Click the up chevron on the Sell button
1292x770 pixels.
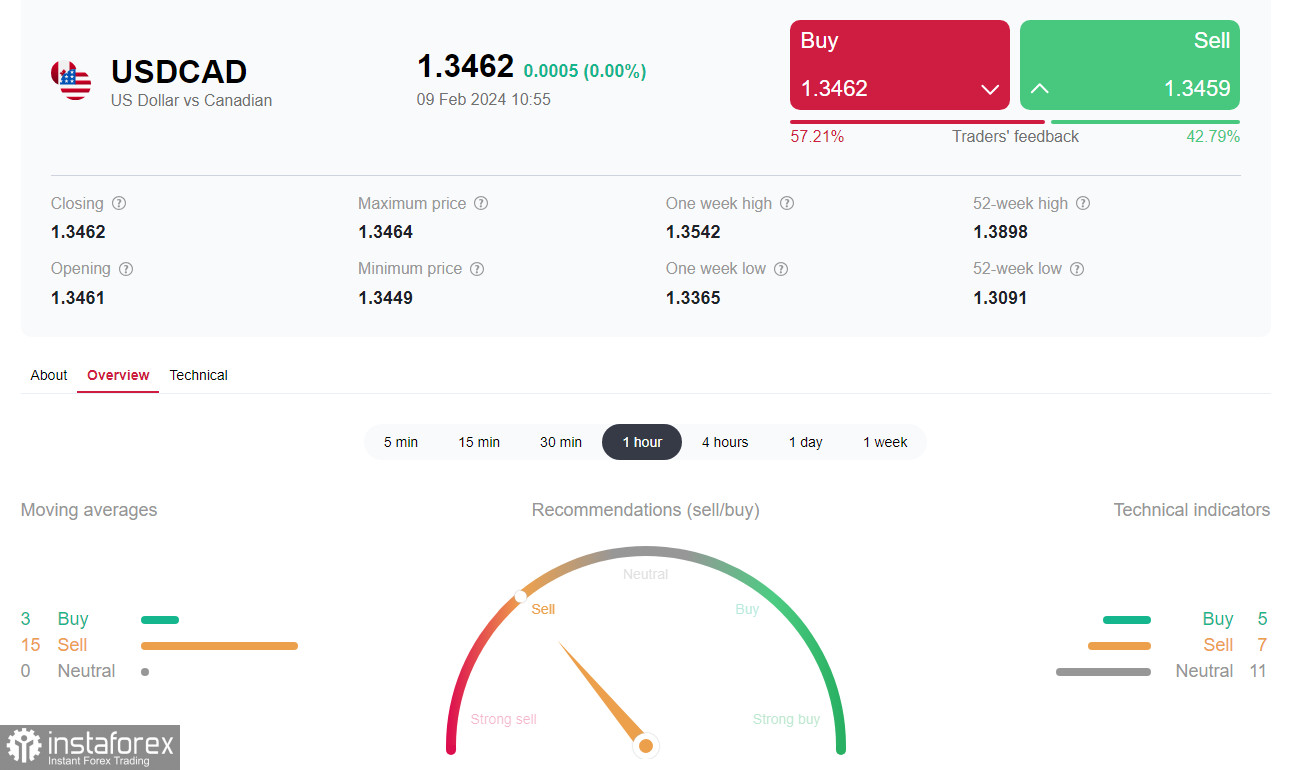(x=1039, y=89)
